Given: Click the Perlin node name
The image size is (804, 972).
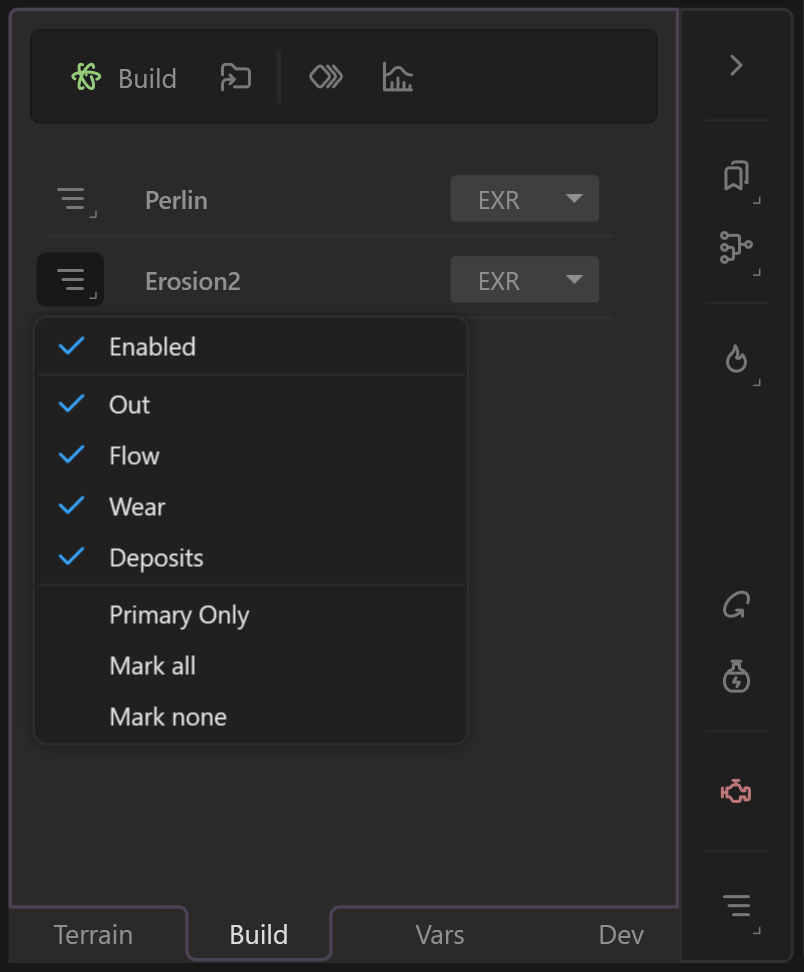Looking at the screenshot, I should (176, 200).
